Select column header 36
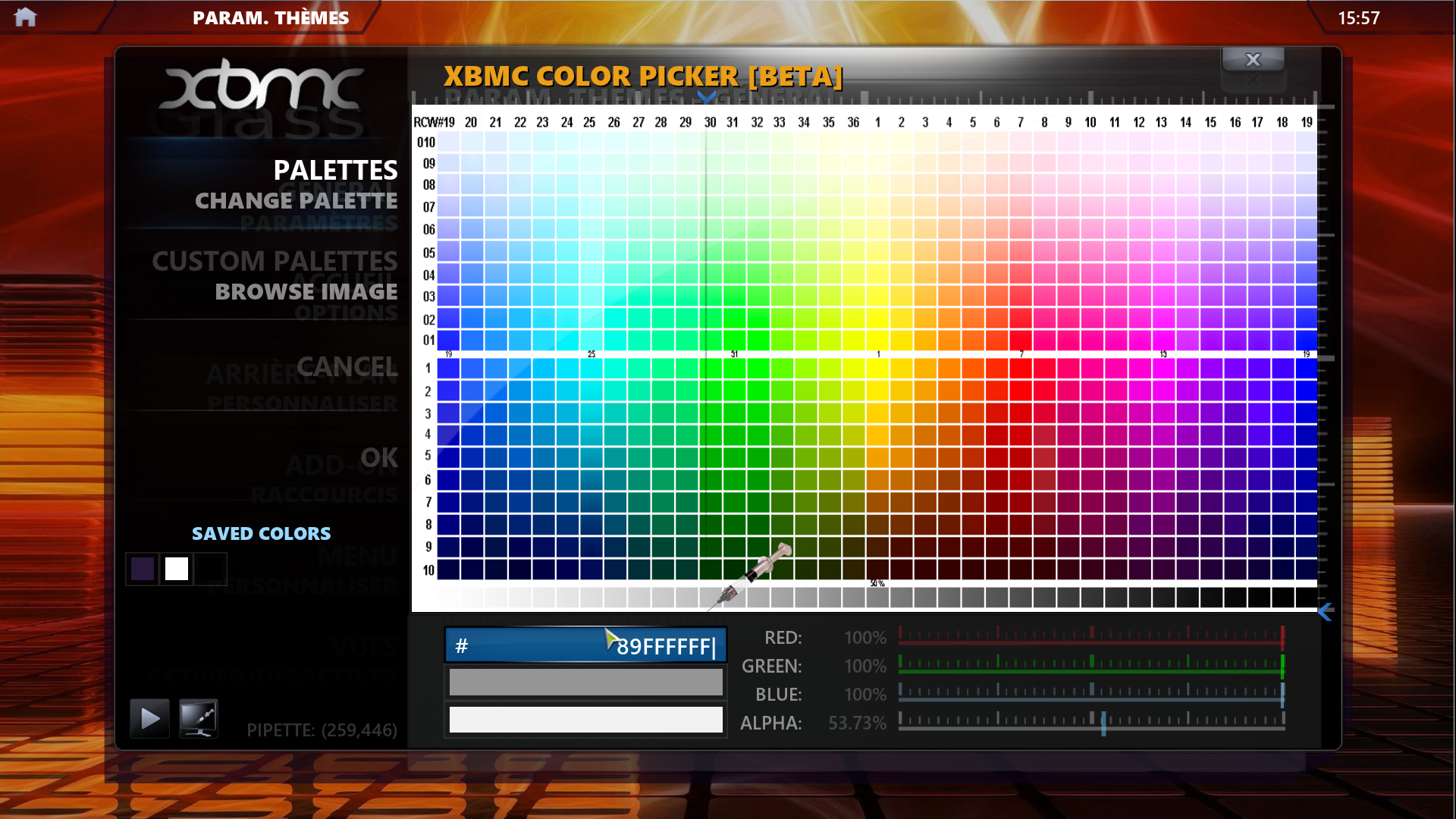1456x819 pixels. point(853,122)
